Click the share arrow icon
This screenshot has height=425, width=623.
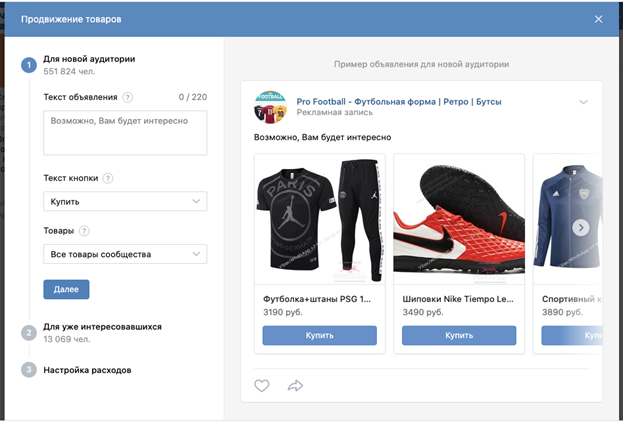point(295,385)
